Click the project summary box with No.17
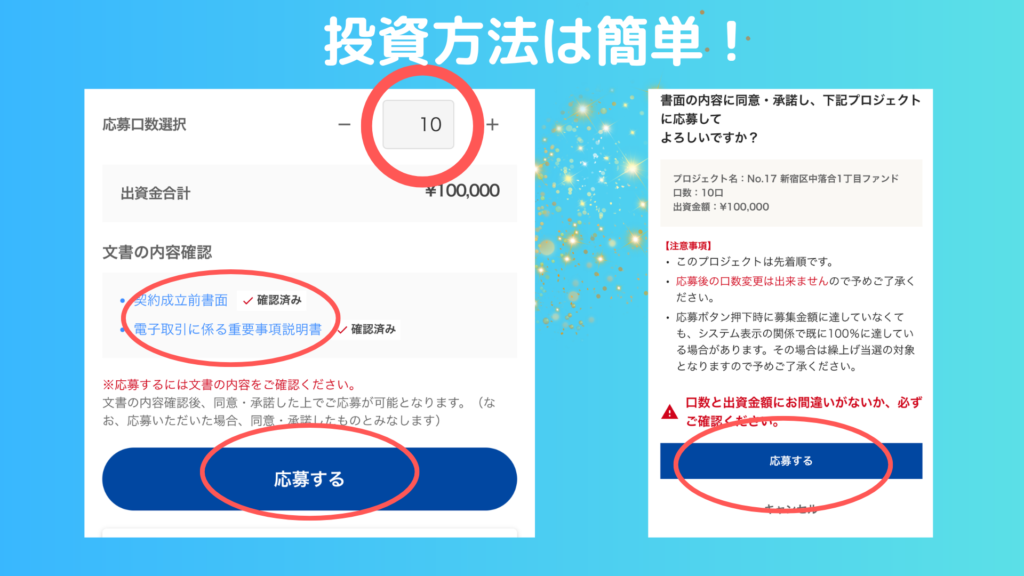The height and width of the screenshot is (576, 1024). point(791,193)
